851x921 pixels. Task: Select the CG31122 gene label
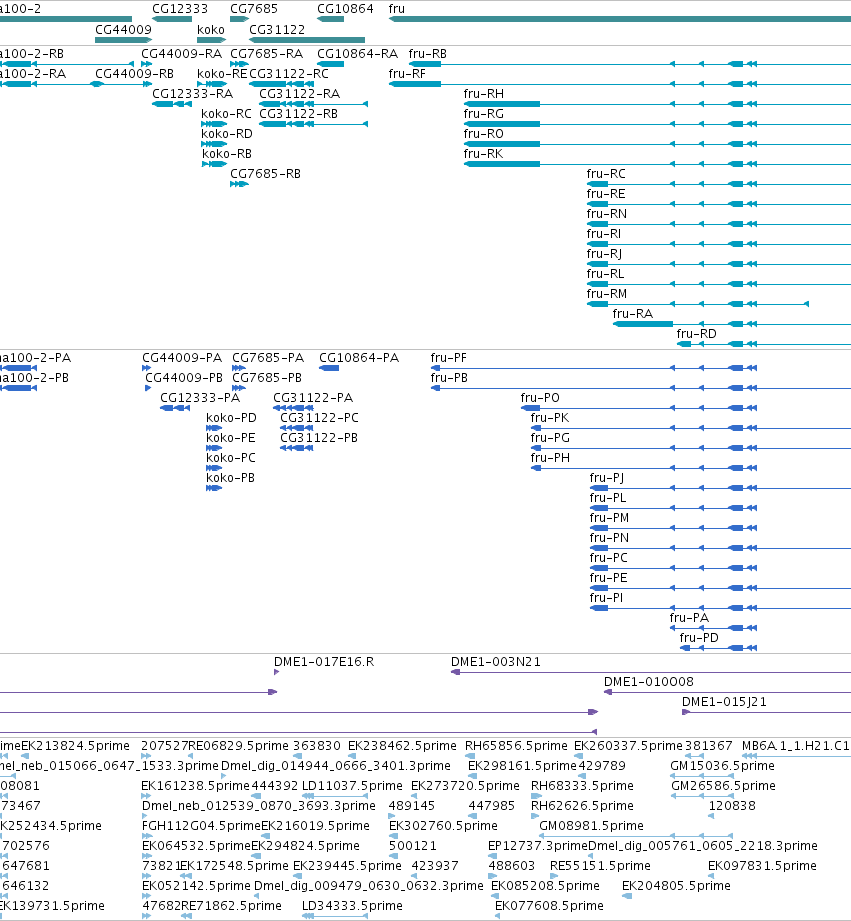click(277, 29)
